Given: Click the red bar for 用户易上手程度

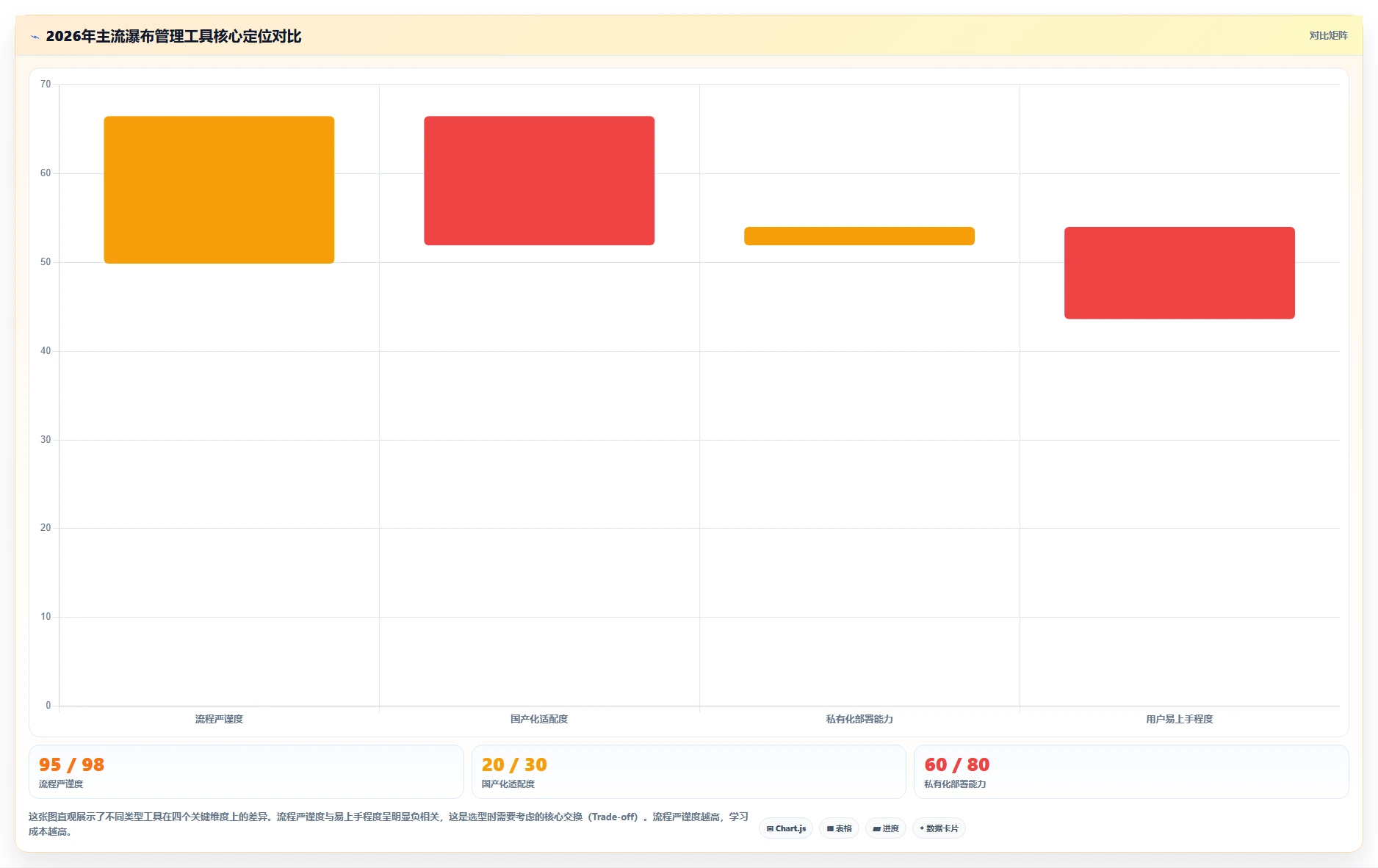Looking at the screenshot, I should pyautogui.click(x=1180, y=273).
